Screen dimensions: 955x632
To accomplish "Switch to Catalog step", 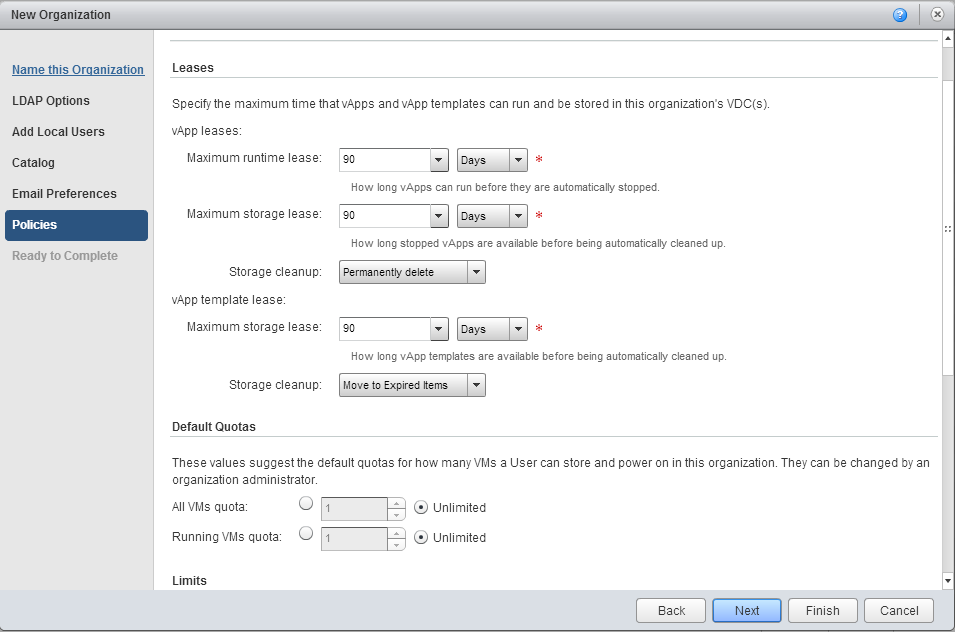I will coord(33,163).
